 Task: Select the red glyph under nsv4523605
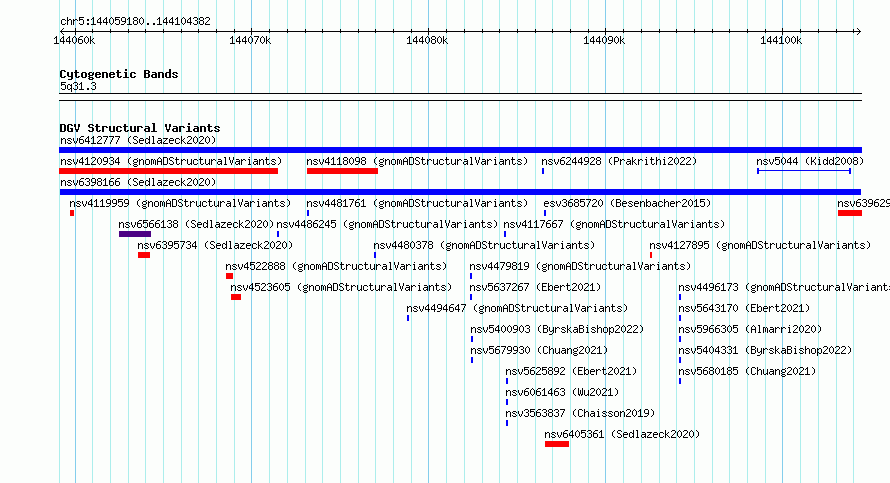point(236,297)
